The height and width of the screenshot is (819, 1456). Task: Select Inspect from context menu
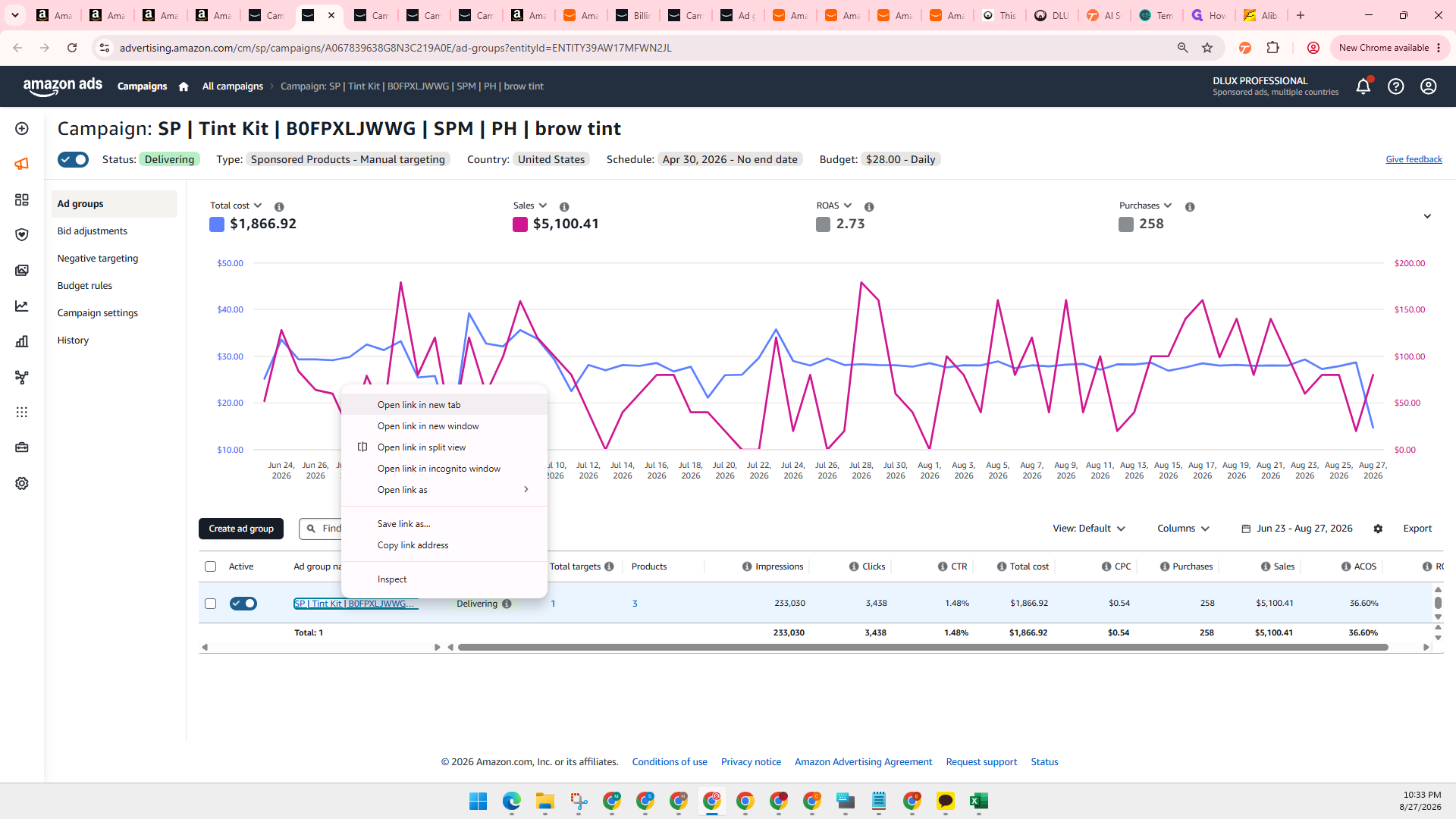coord(444,579)
